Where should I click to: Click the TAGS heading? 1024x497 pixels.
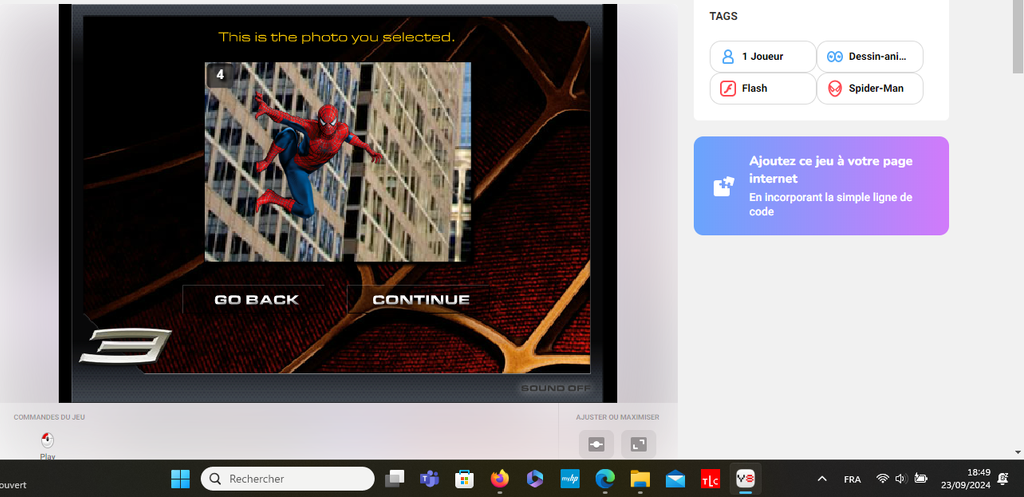point(723,16)
